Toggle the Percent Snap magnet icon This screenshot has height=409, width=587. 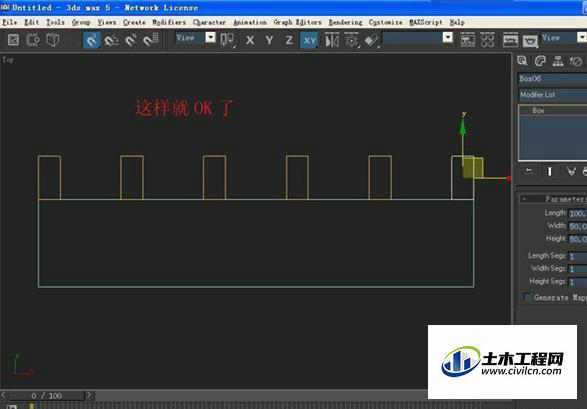(131, 40)
